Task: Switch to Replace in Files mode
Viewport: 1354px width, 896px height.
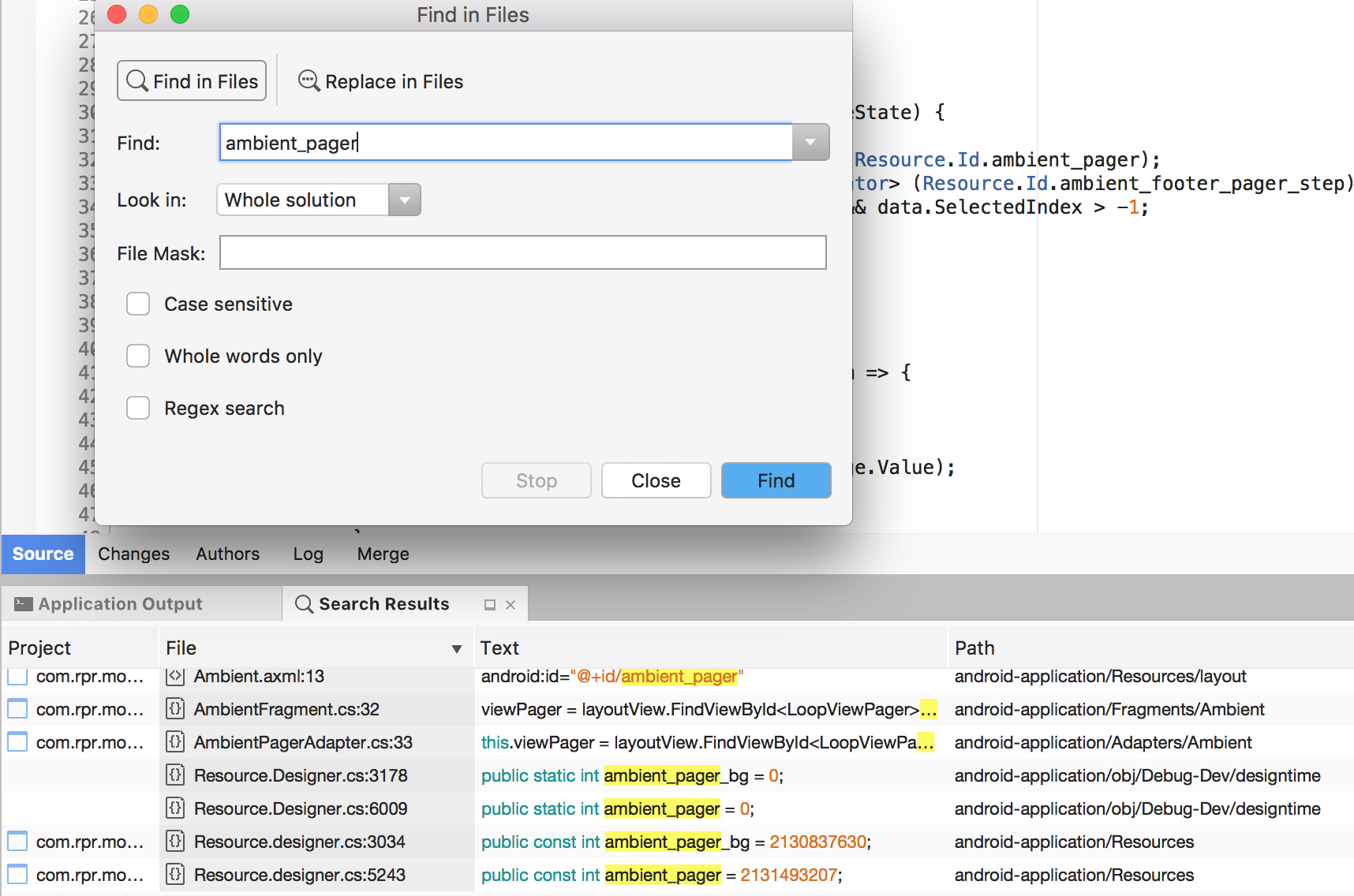Action: (x=380, y=81)
